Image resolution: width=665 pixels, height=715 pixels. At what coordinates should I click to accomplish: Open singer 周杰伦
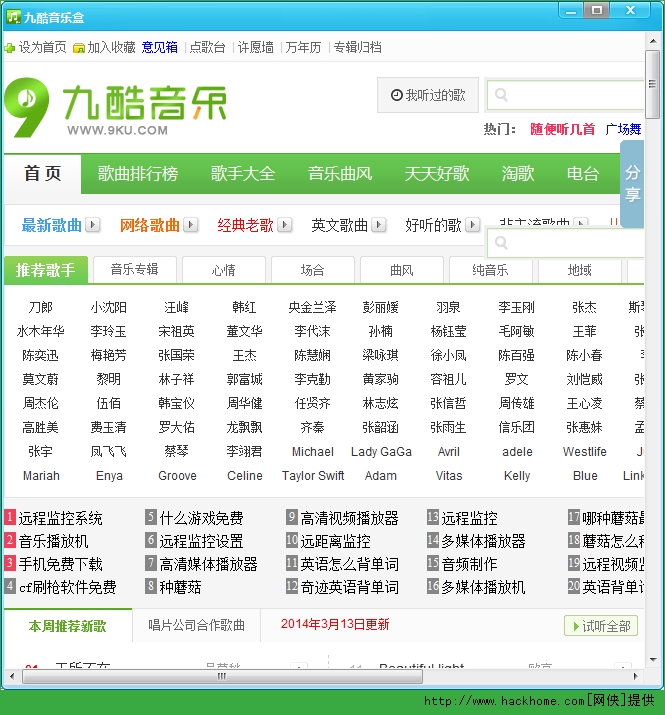(x=41, y=403)
